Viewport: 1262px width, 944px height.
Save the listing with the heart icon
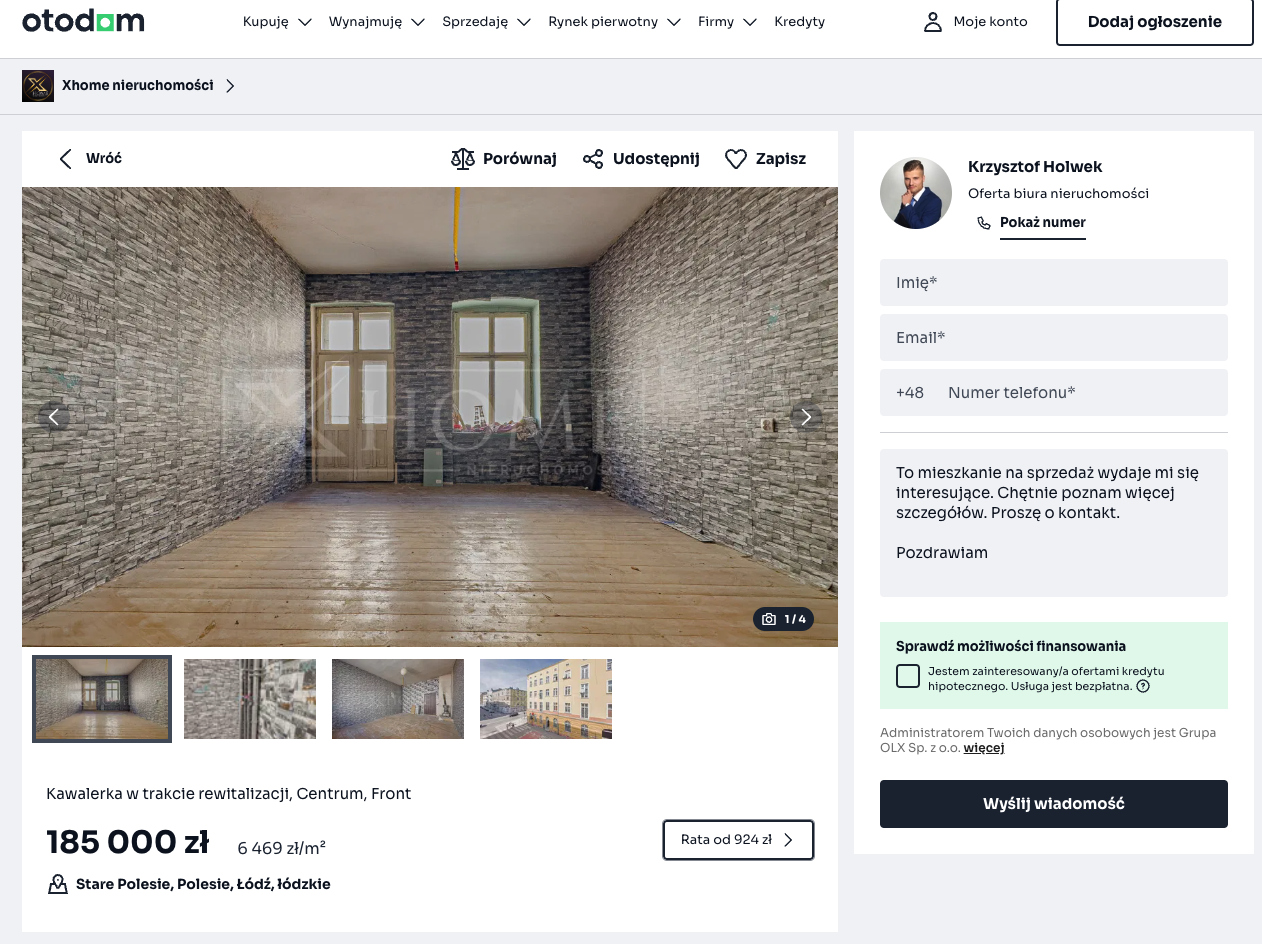(x=736, y=159)
